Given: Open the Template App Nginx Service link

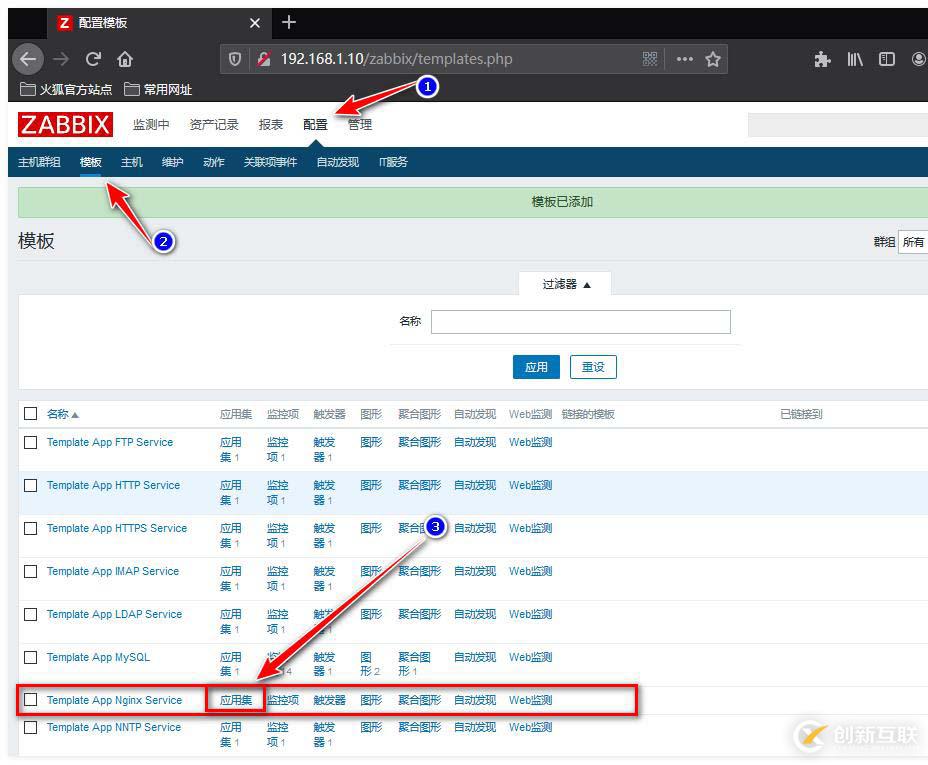Looking at the screenshot, I should tap(114, 700).
